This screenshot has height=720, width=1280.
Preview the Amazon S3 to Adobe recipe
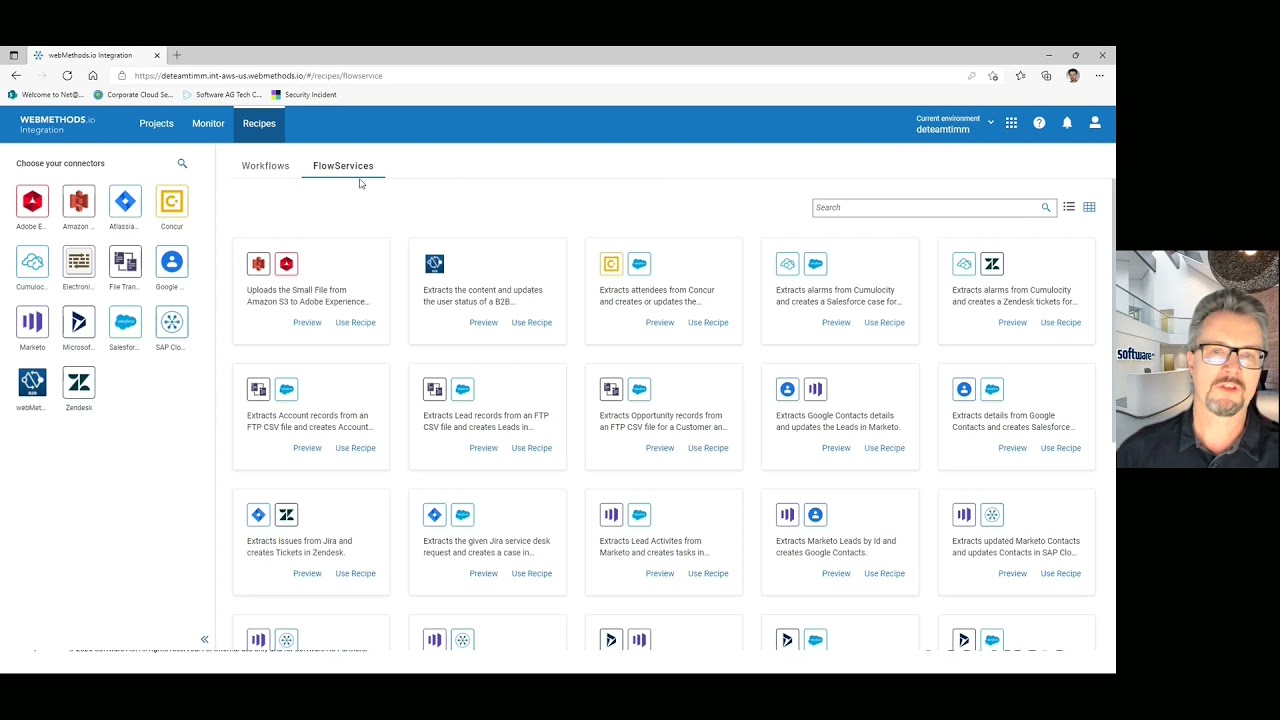coord(307,322)
